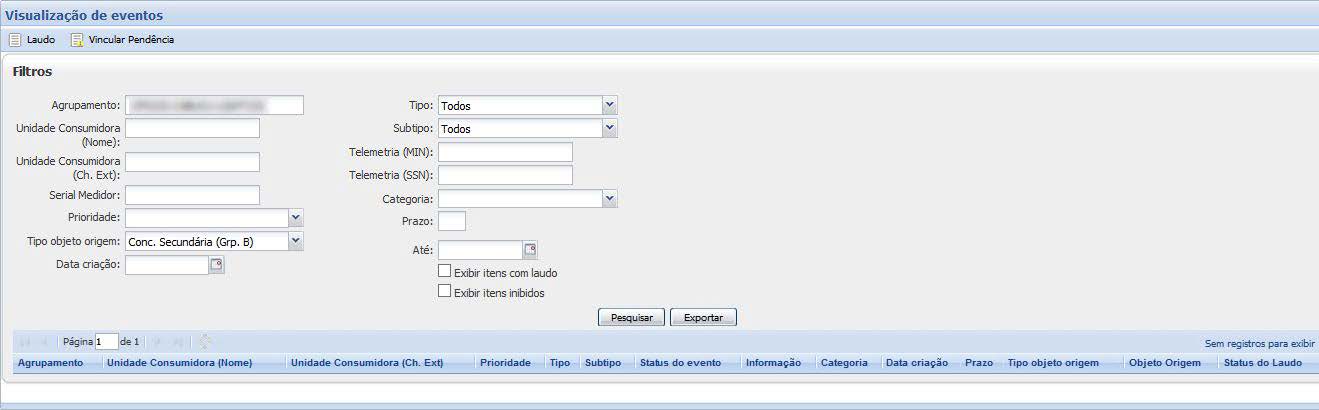Open the Até date calendar picker
This screenshot has width=1319, height=410.
coord(530,250)
